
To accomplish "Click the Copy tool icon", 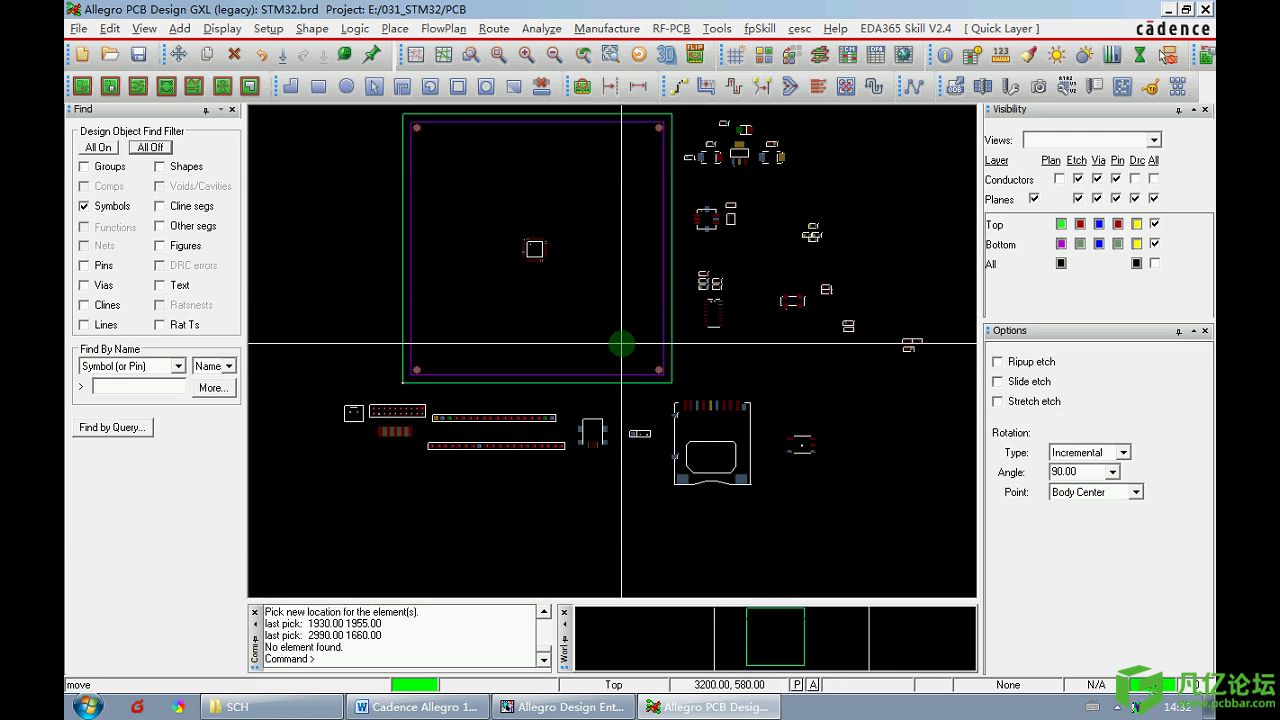I will click(207, 54).
